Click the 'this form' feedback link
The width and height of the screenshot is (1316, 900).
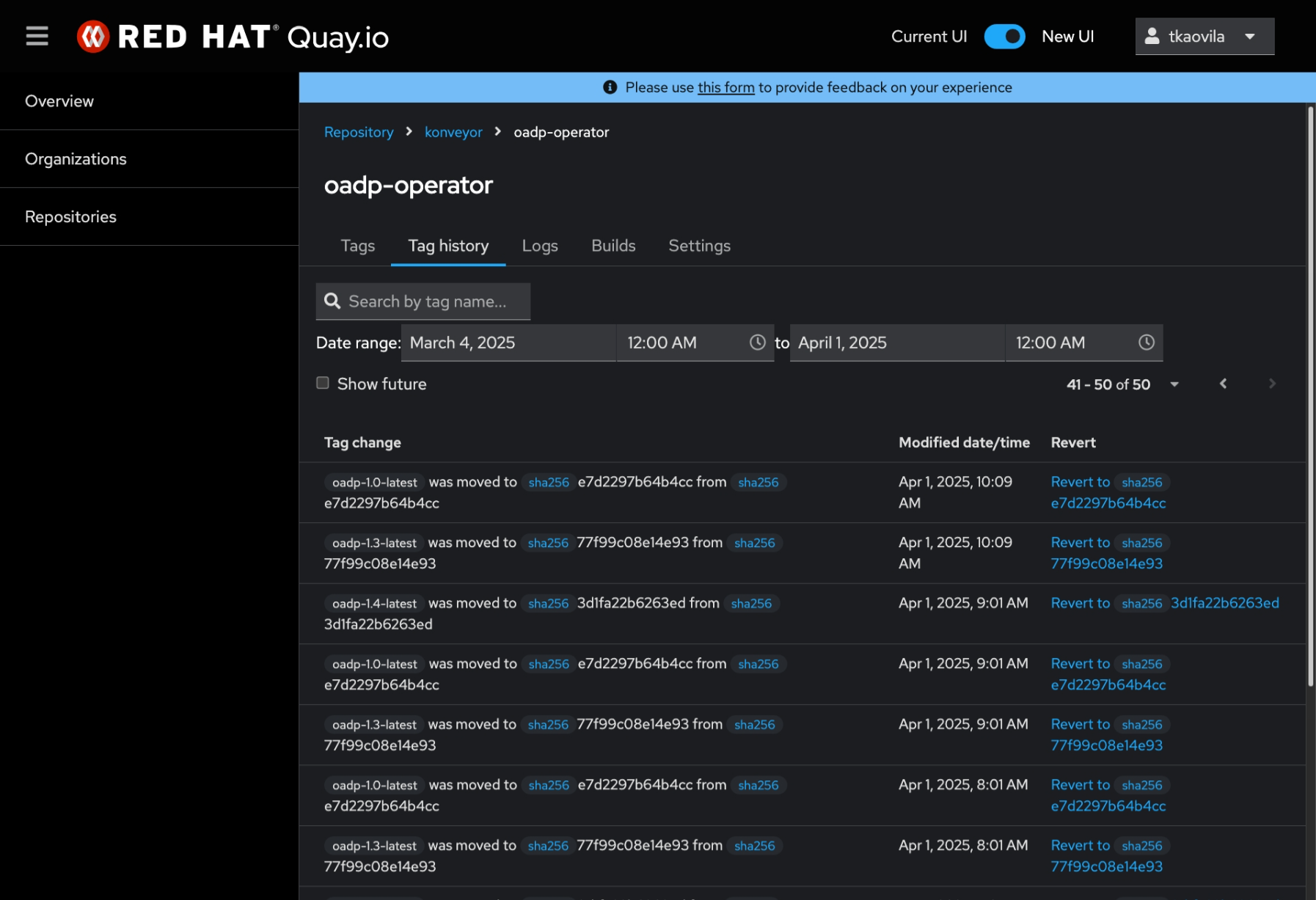tap(725, 87)
